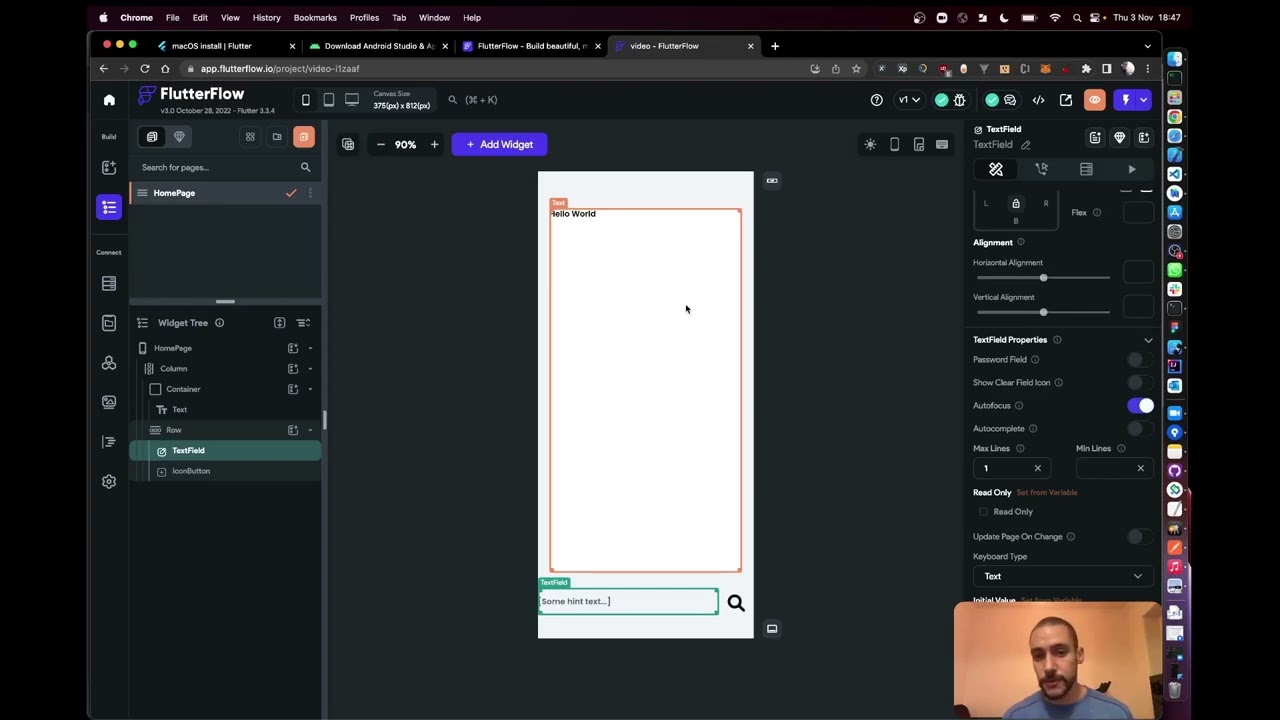Open the FlutterFlow dashboard home icon
Viewport: 1280px width, 720px height.
pyautogui.click(x=109, y=100)
